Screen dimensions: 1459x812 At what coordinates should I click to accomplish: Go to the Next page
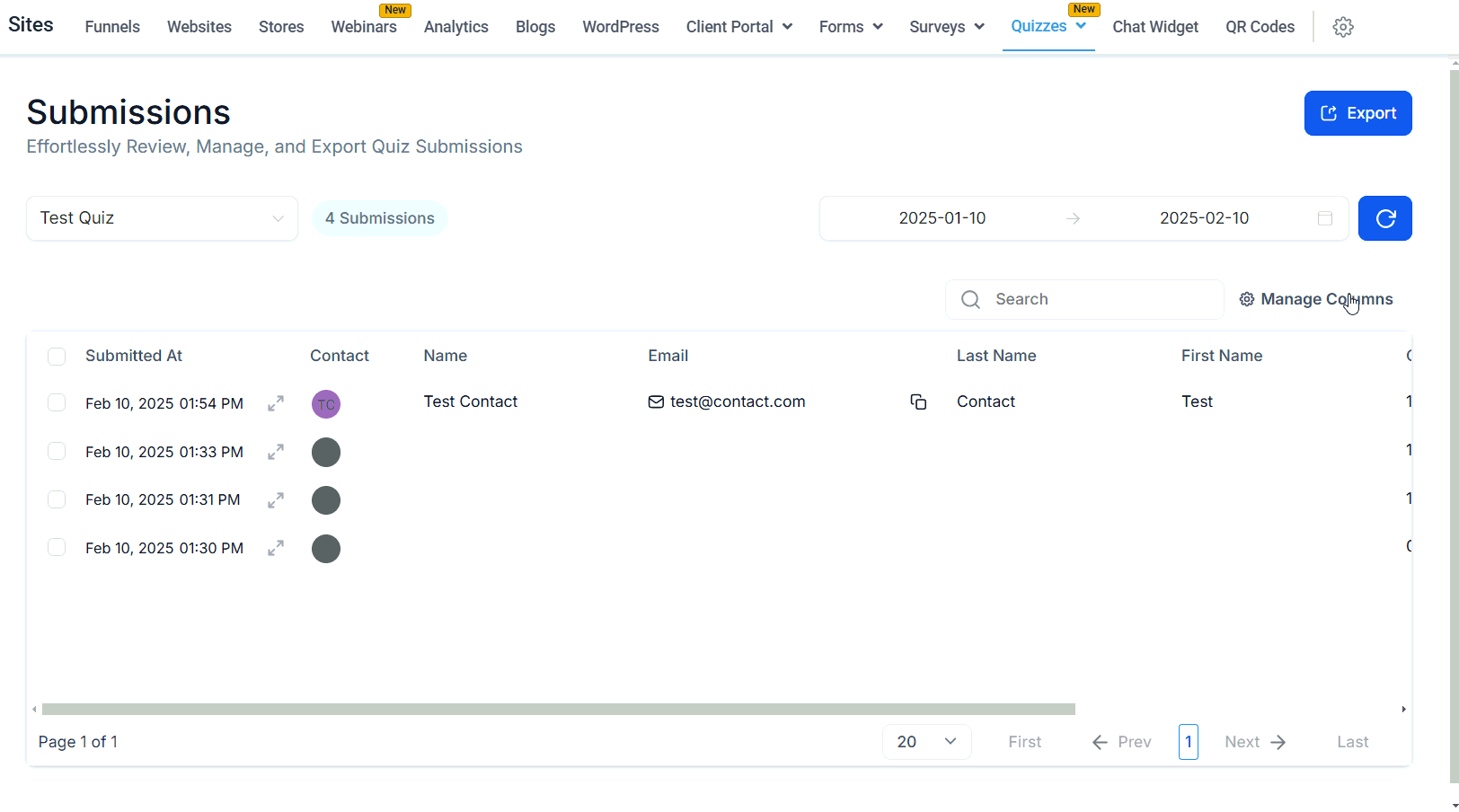(1256, 742)
